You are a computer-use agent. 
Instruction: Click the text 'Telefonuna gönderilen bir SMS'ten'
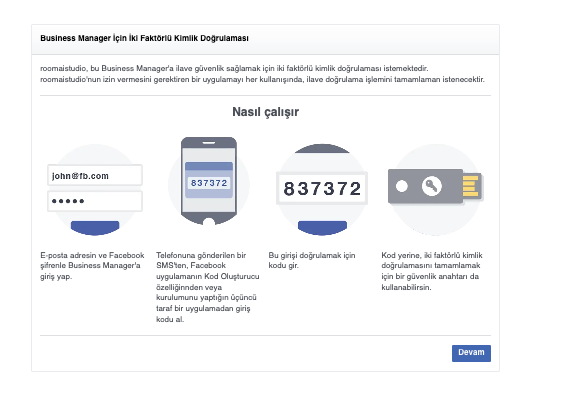pyautogui.click(x=201, y=260)
